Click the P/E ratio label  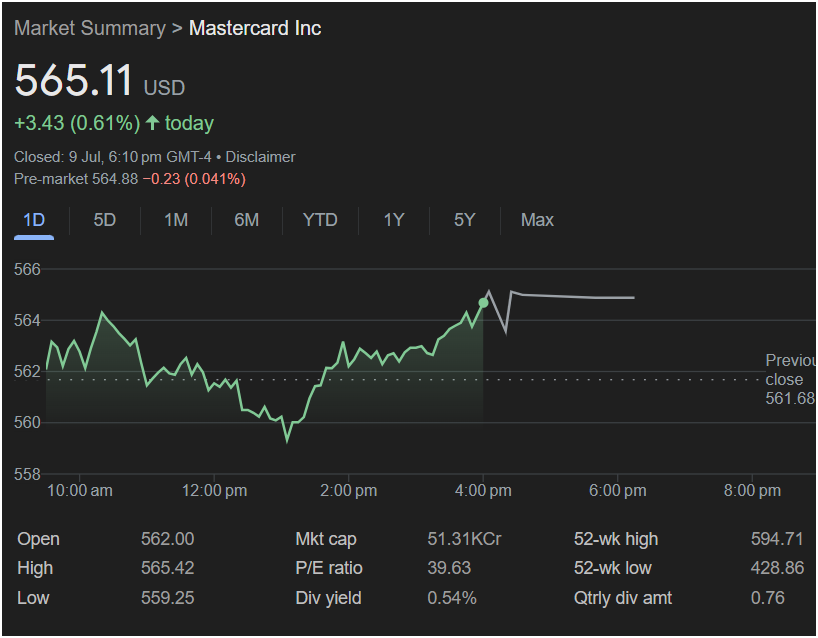point(329,568)
